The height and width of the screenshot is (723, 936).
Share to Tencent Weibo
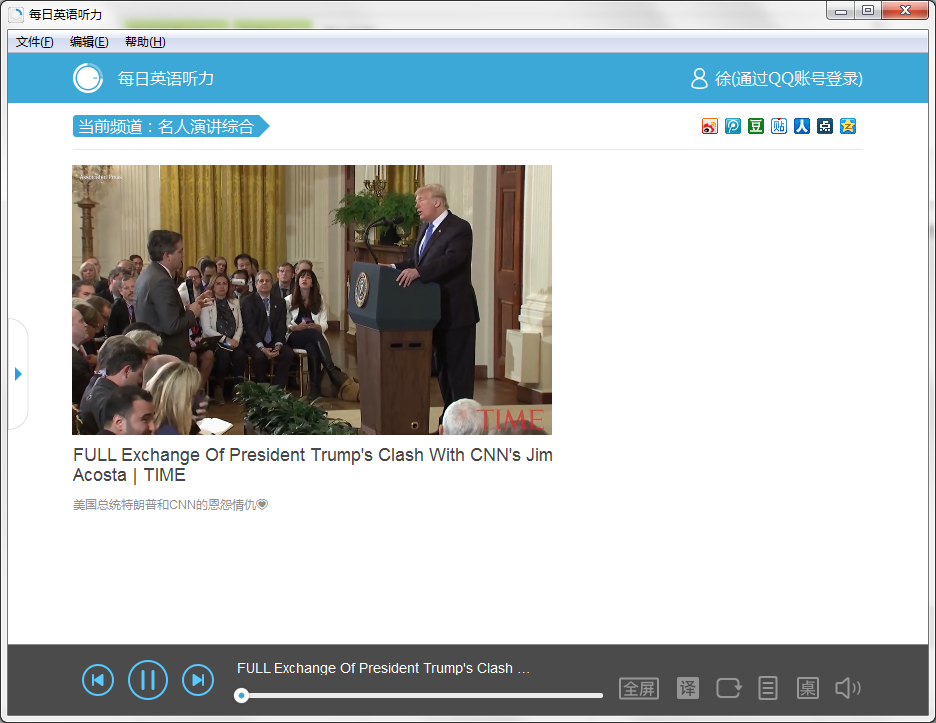coord(733,126)
